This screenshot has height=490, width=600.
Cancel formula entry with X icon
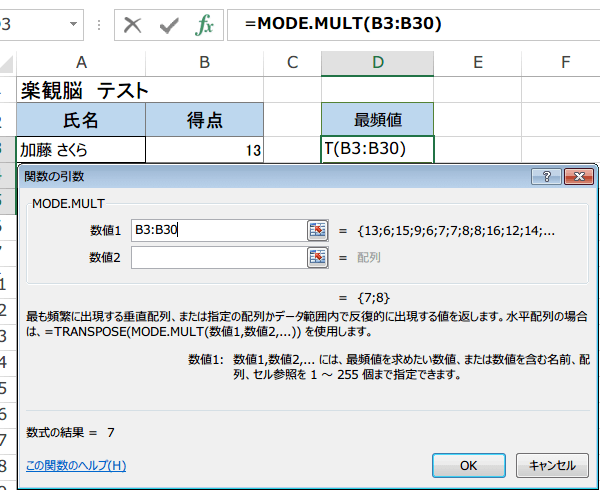(x=132, y=25)
